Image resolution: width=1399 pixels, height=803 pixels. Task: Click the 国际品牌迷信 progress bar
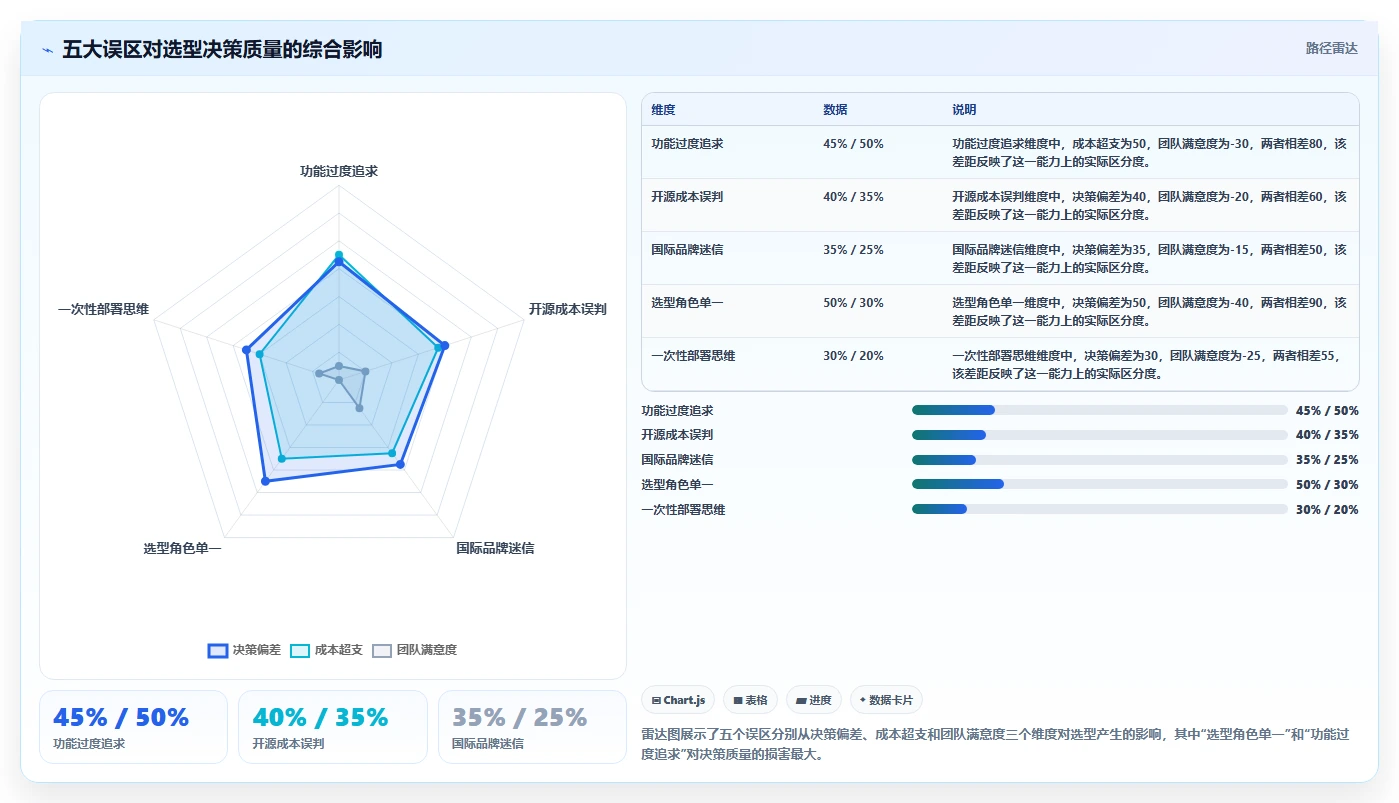1100,460
